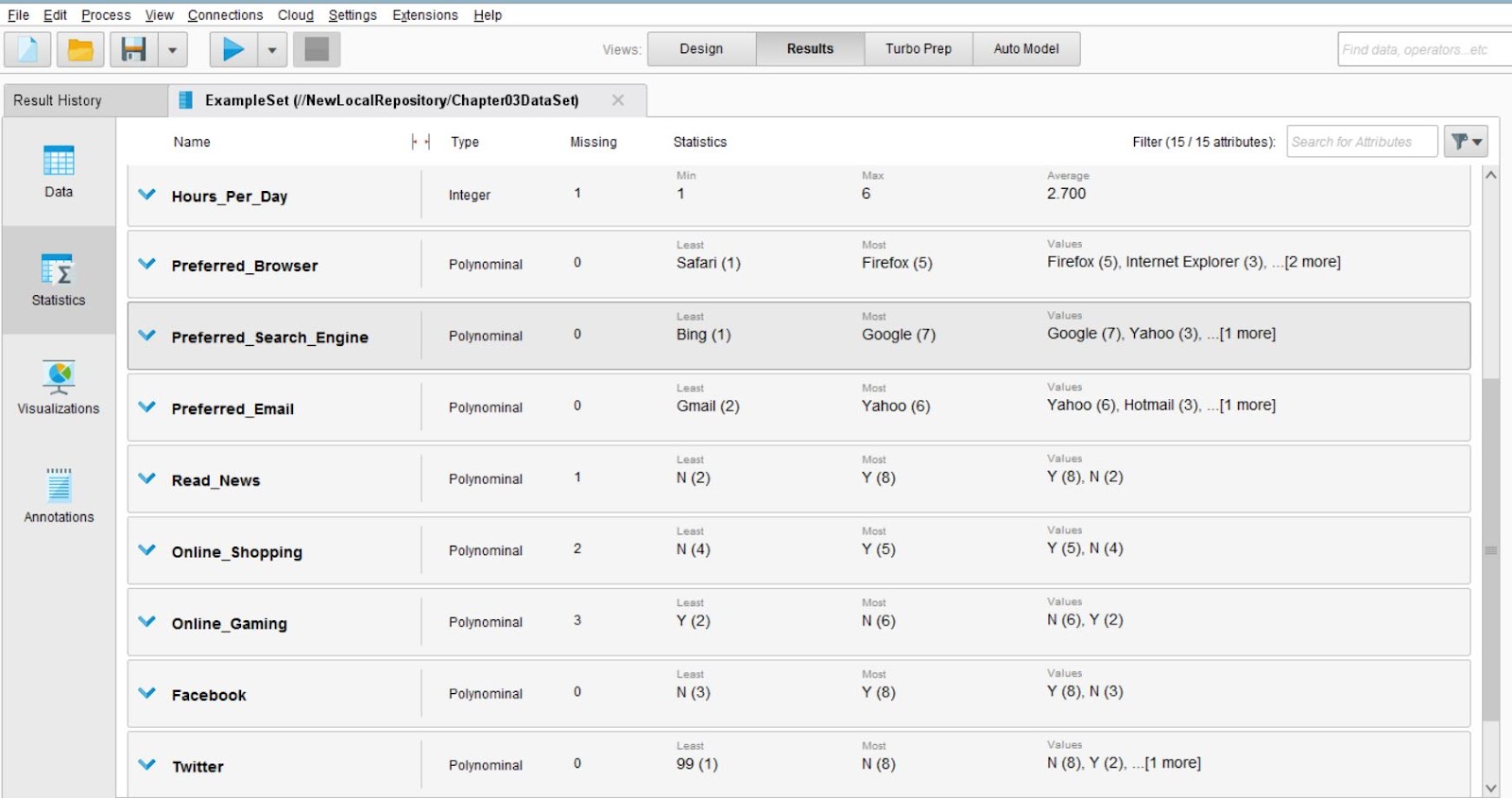The image size is (1512, 798).
Task: Click the New Process icon
Action: [x=27, y=49]
